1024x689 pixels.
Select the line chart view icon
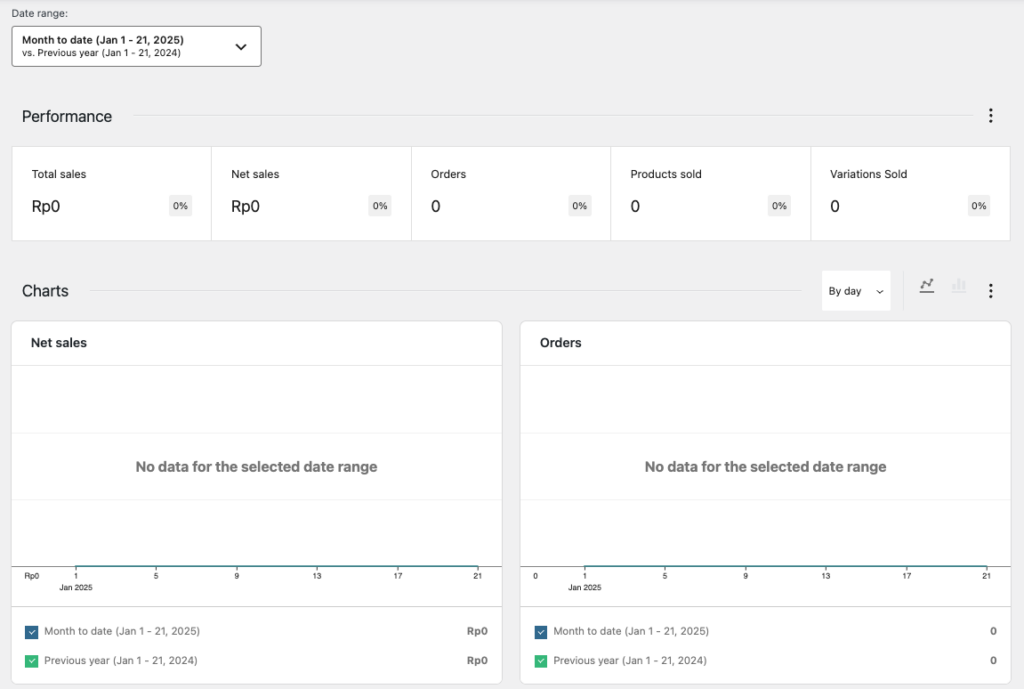click(926, 288)
